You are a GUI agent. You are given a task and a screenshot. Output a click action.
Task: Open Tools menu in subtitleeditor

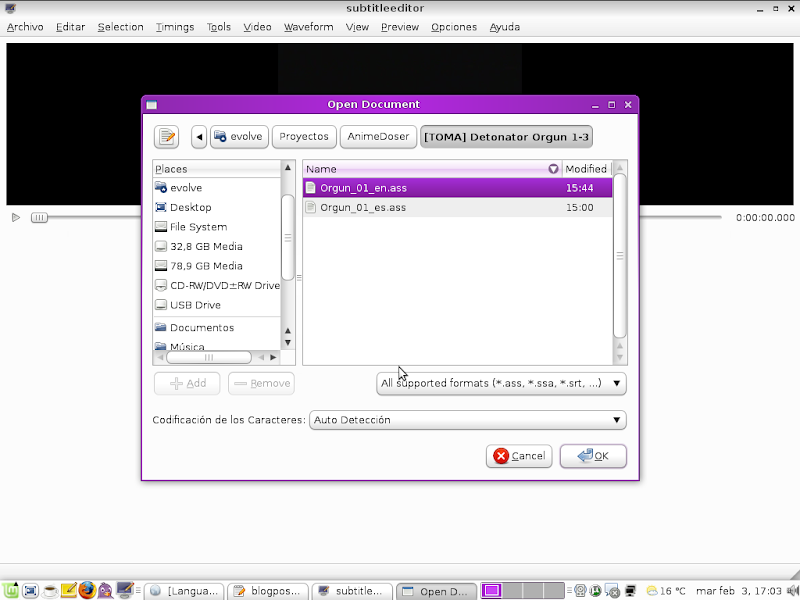click(x=218, y=27)
